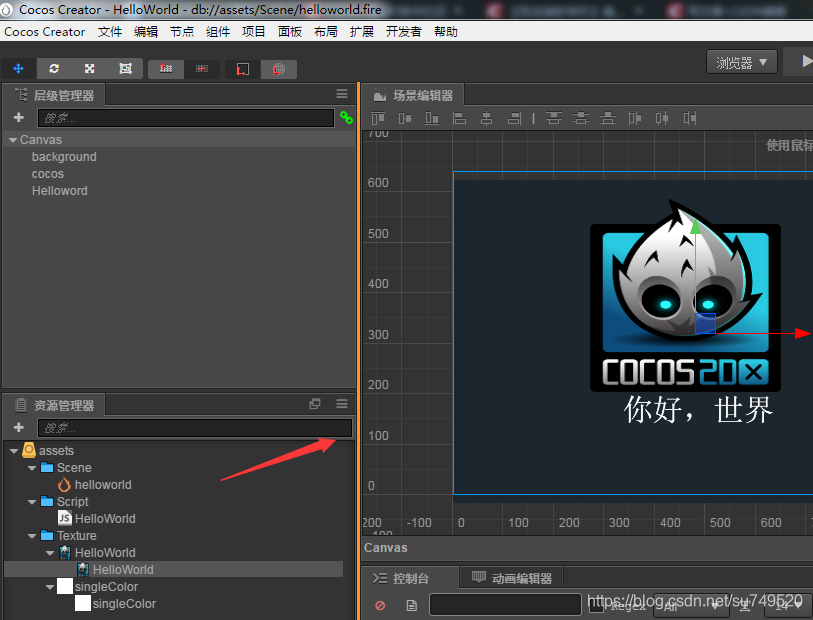Viewport: 813px width, 620px height.
Task: Click the hierarchy panel search field
Action: pyautogui.click(x=186, y=118)
